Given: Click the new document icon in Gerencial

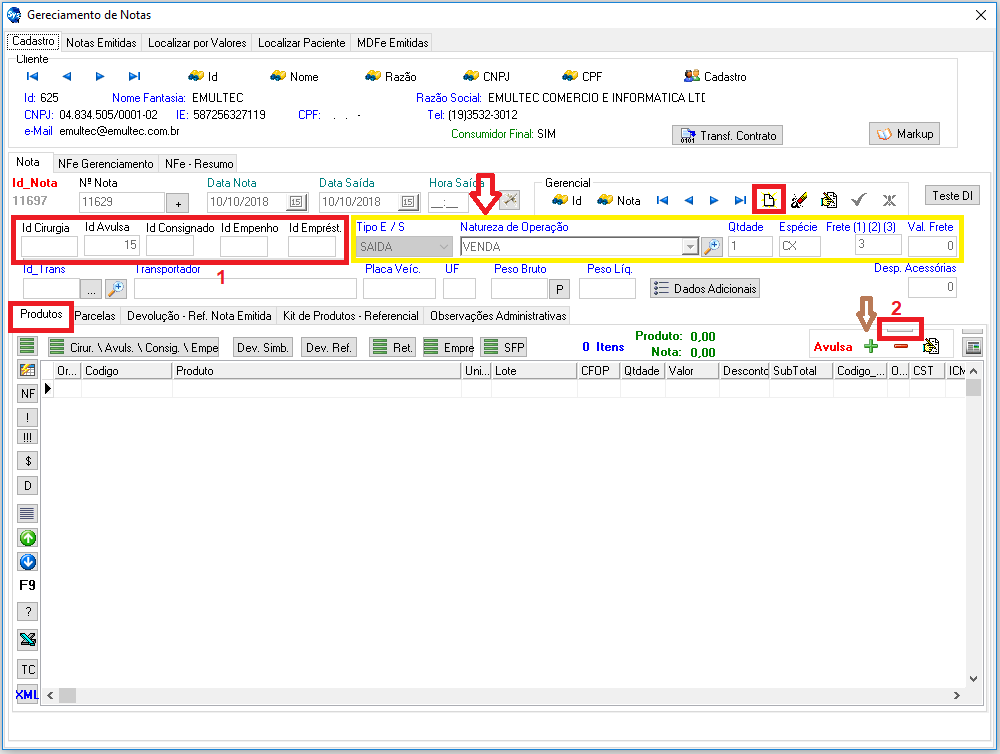Looking at the screenshot, I should pyautogui.click(x=768, y=200).
